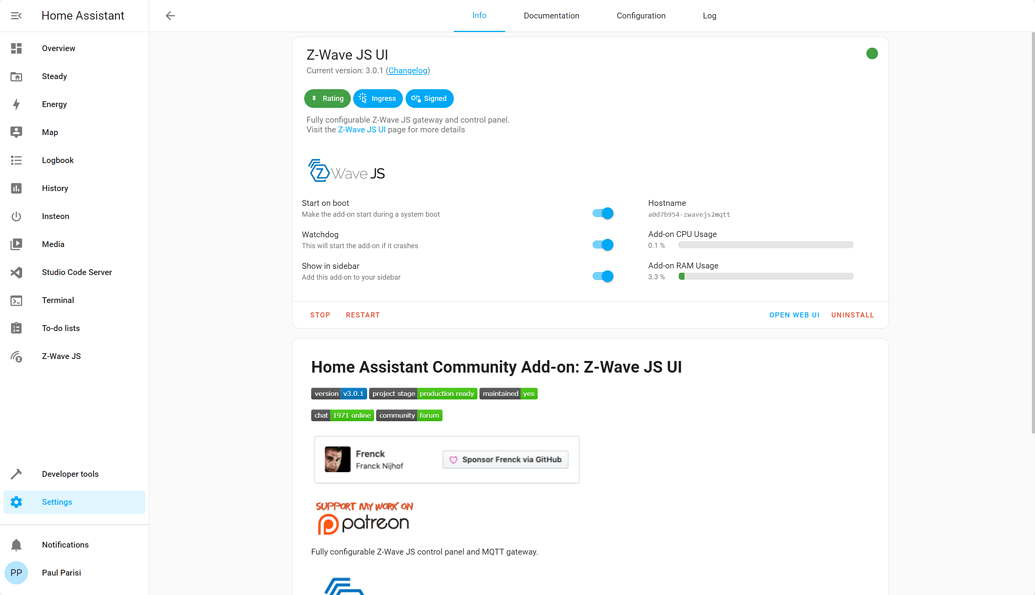Click the Changelog link
The width and height of the screenshot is (1035, 595).
(408, 70)
